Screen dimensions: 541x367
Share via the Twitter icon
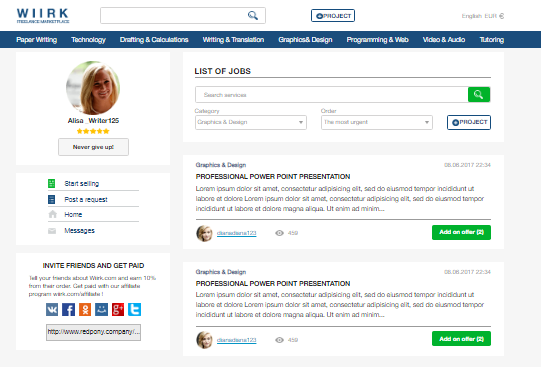[x=134, y=309]
